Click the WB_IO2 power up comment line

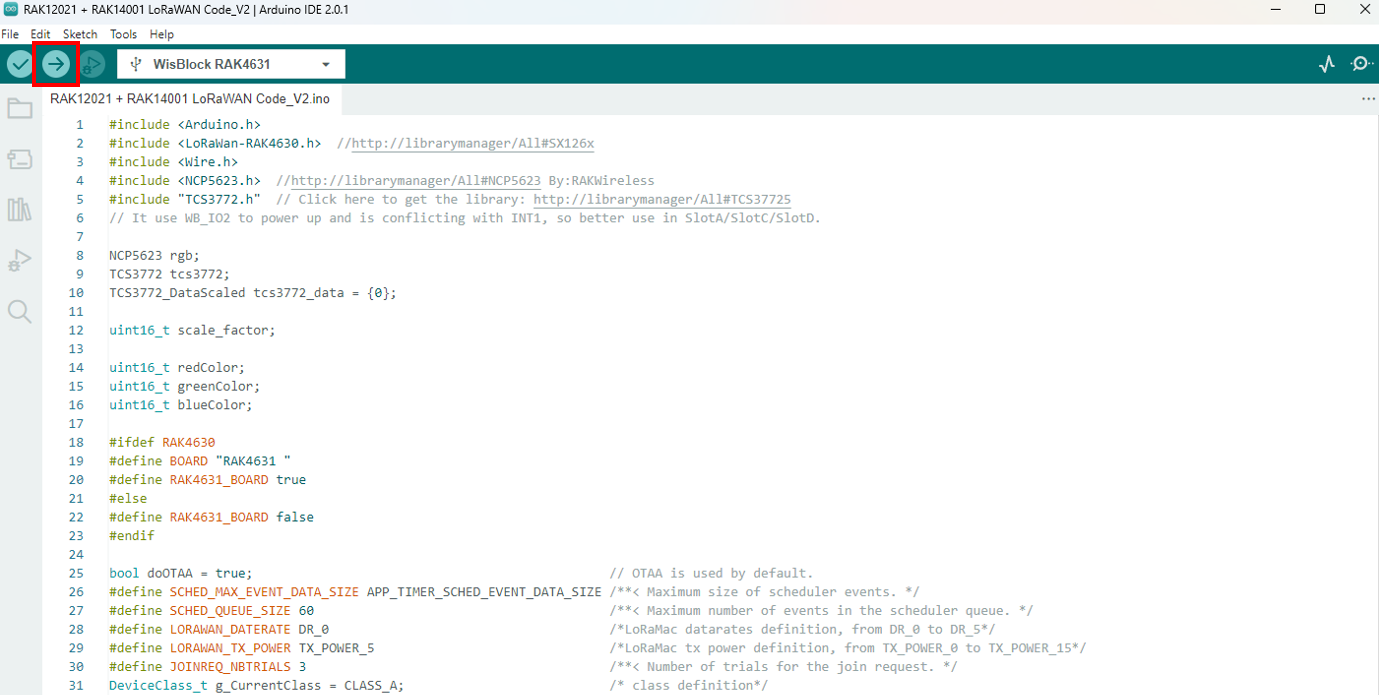[x=465, y=218]
